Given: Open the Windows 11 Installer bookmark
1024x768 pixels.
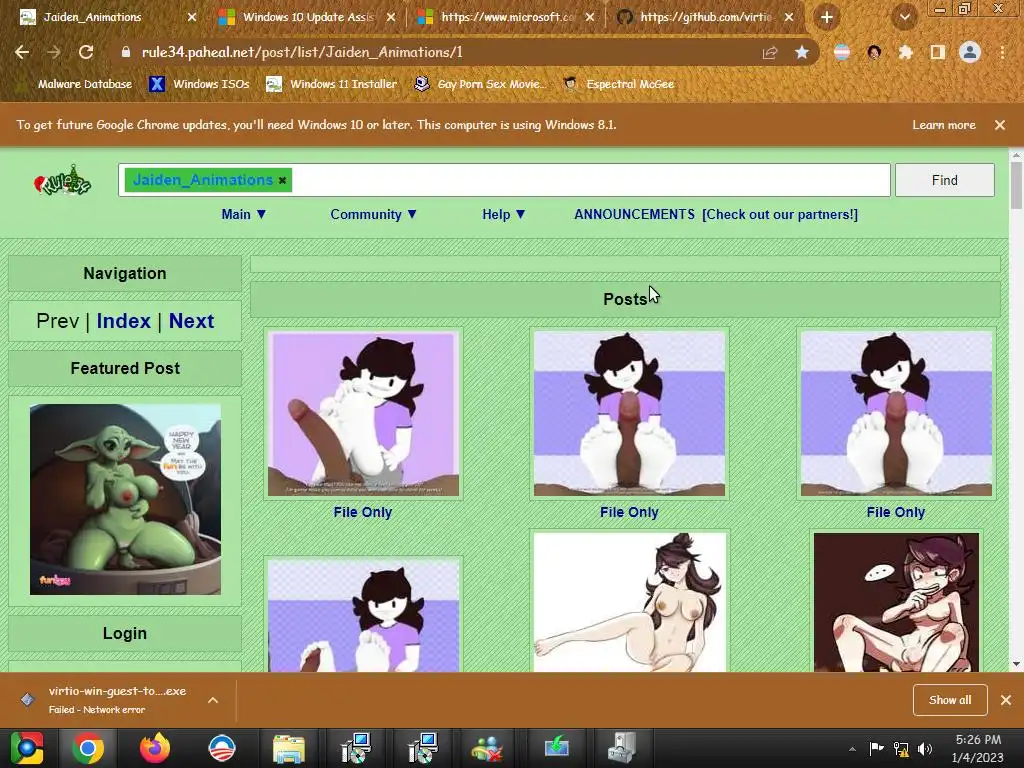Looking at the screenshot, I should pyautogui.click(x=332, y=84).
